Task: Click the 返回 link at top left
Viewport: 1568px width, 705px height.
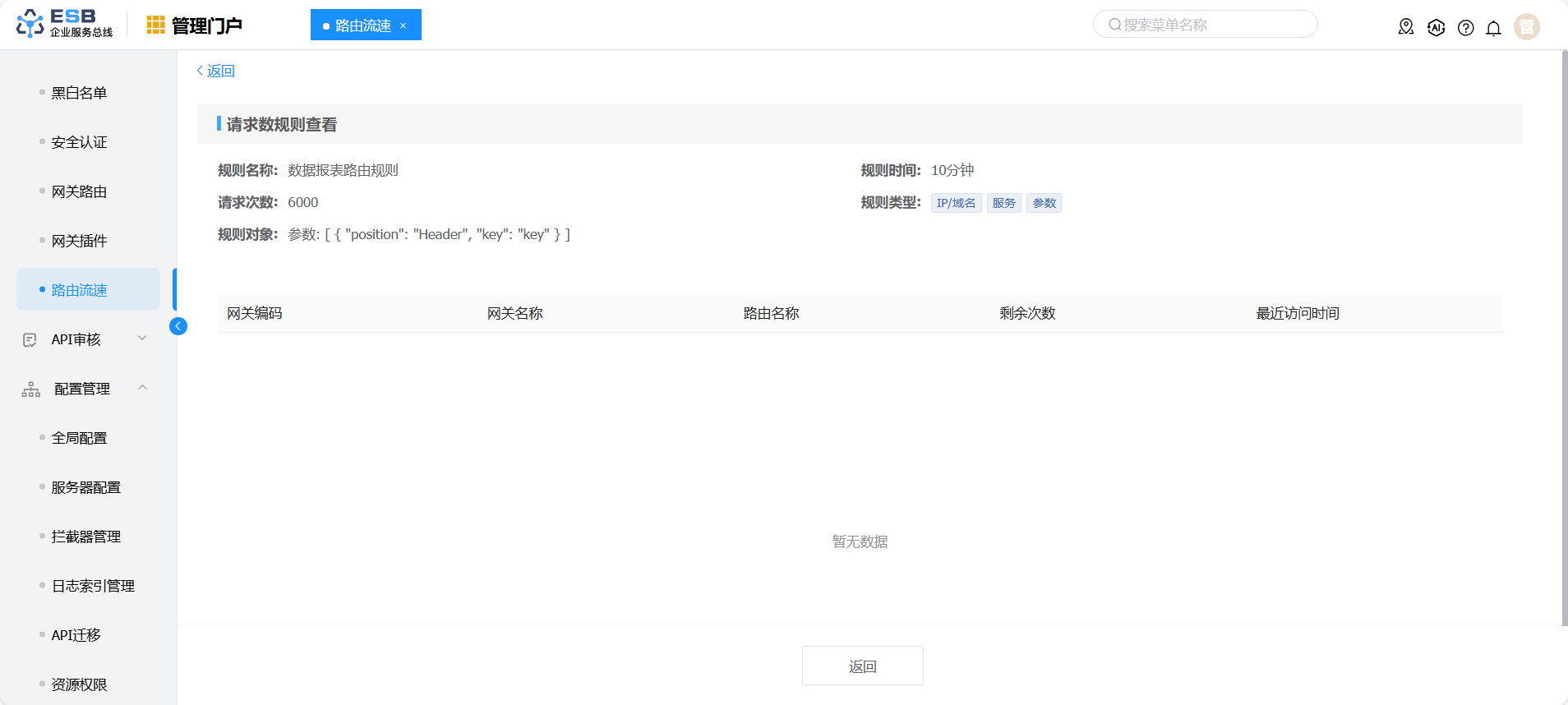Action: pyautogui.click(x=216, y=71)
